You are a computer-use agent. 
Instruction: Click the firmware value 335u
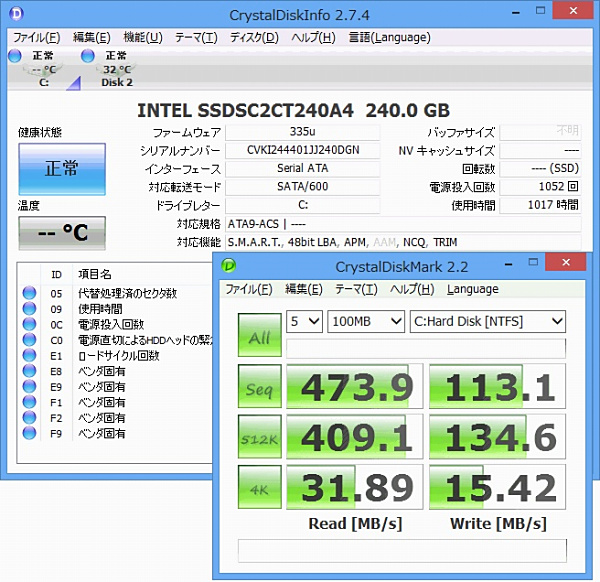(302, 132)
